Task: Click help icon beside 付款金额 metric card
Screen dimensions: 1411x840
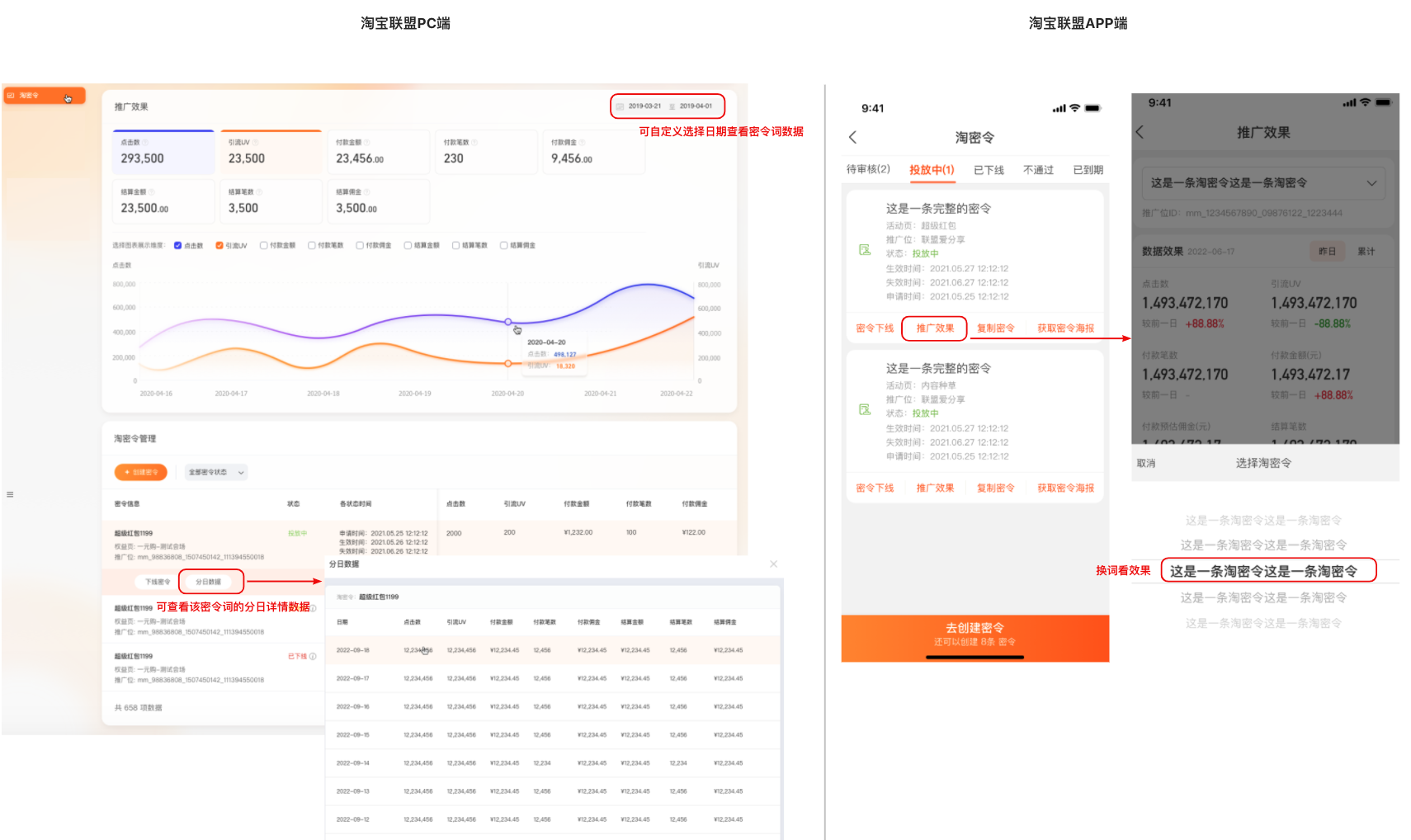Action: click(x=367, y=143)
